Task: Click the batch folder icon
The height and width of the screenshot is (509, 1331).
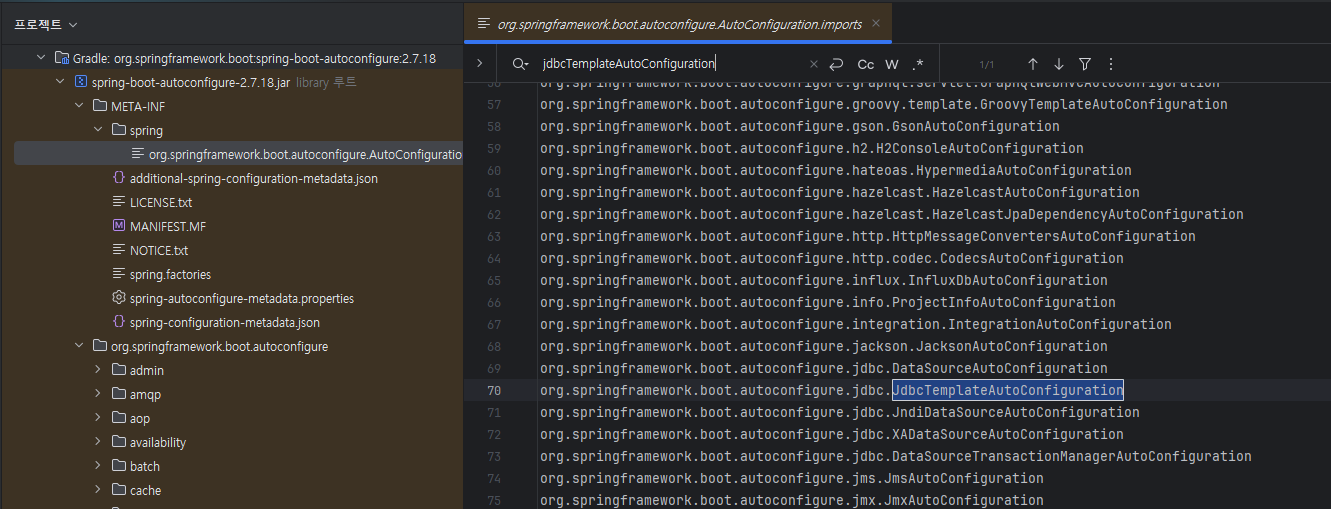Action: coord(118,466)
